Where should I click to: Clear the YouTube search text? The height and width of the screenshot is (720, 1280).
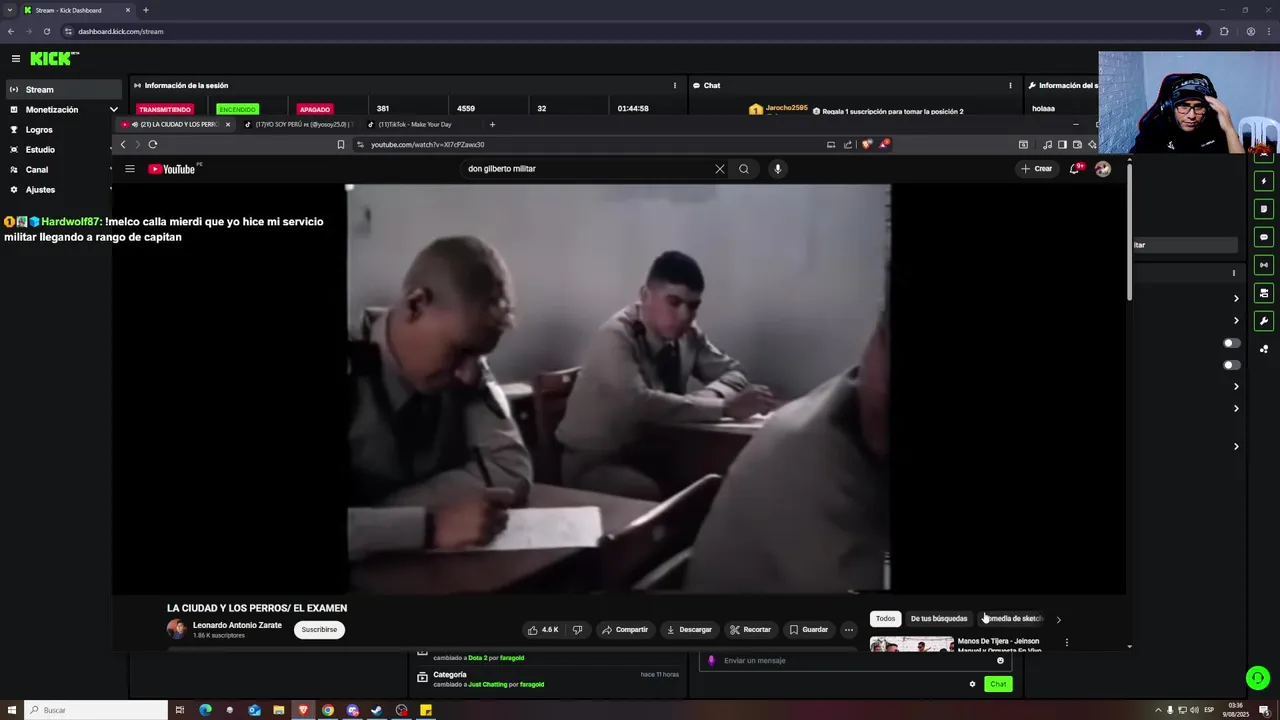[x=719, y=169]
